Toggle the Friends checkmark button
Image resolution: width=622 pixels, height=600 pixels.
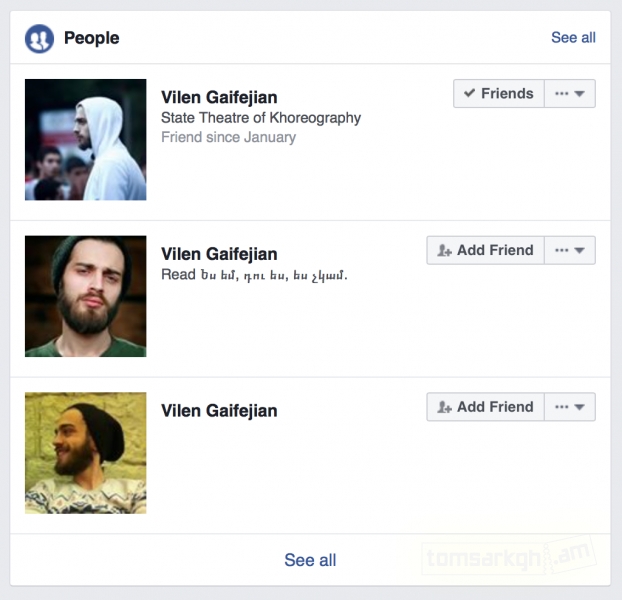(499, 94)
